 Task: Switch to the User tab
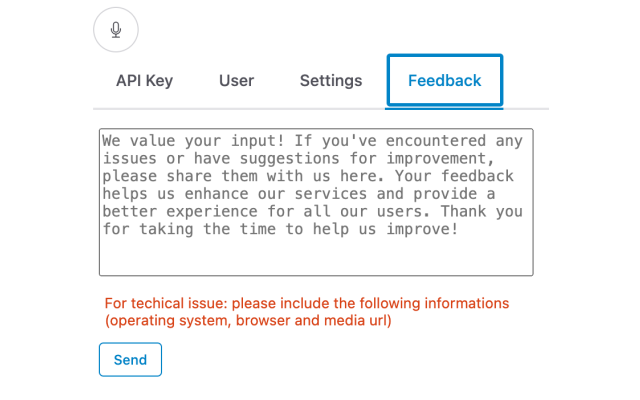(x=236, y=81)
